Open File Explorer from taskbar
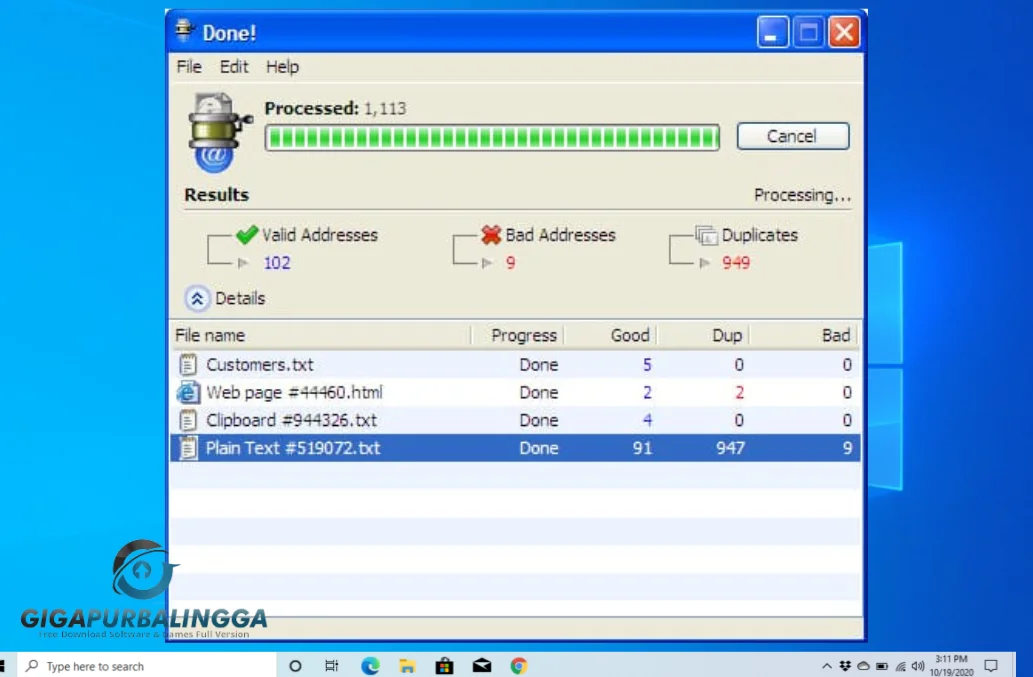Screen dimensions: 1033x677 [x=407, y=666]
